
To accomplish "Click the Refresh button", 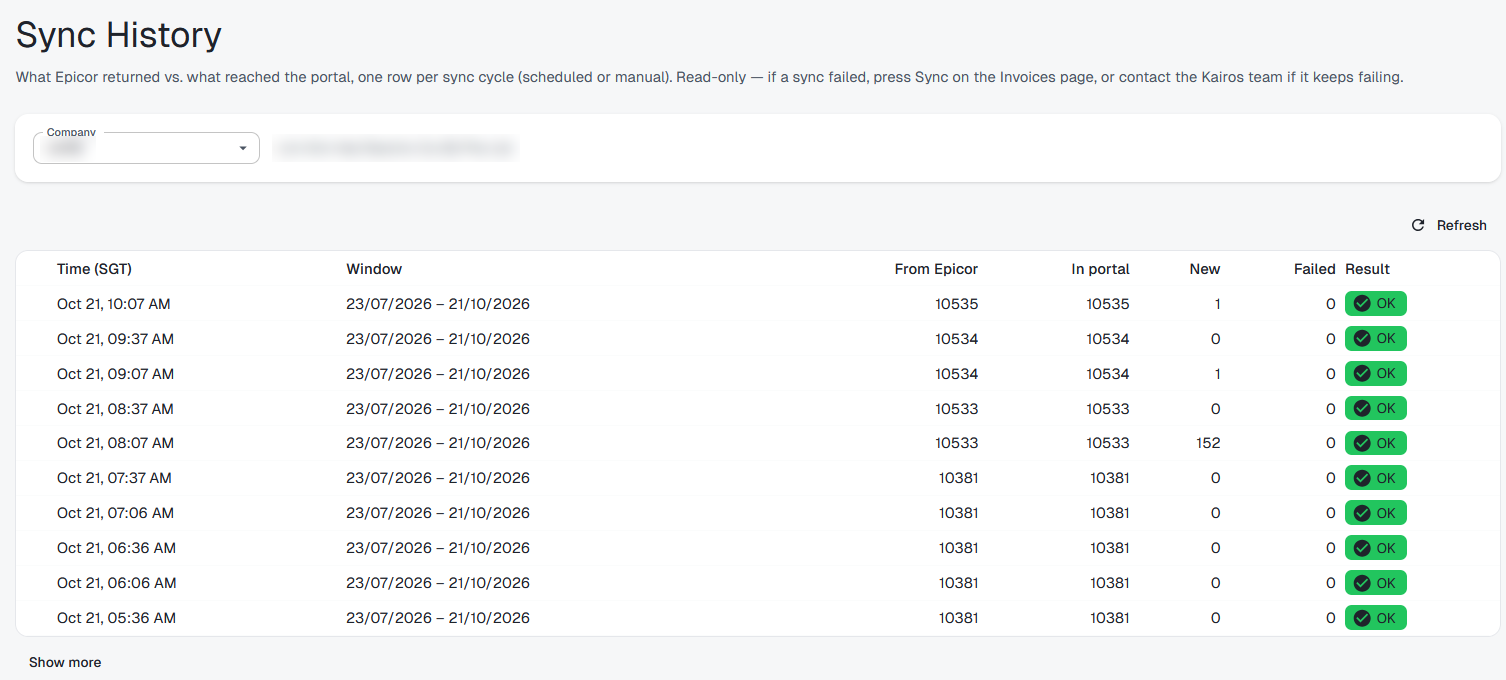I will pos(1448,225).
